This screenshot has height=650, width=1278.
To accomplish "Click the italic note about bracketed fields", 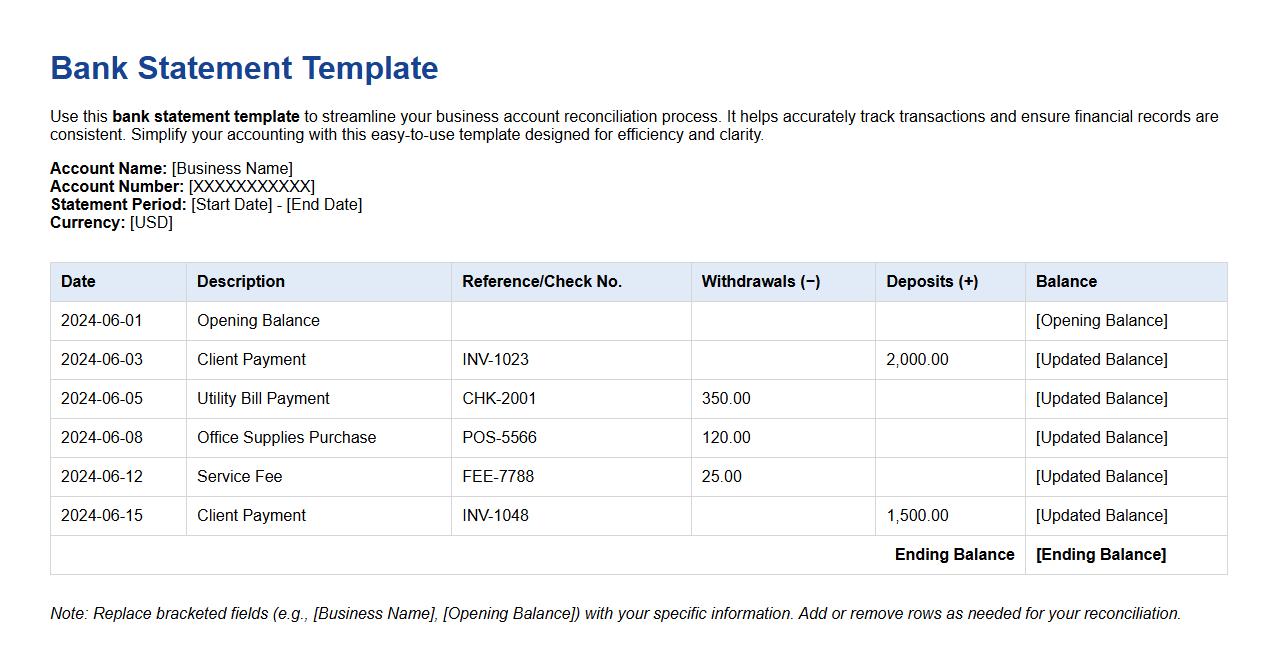I will [616, 613].
